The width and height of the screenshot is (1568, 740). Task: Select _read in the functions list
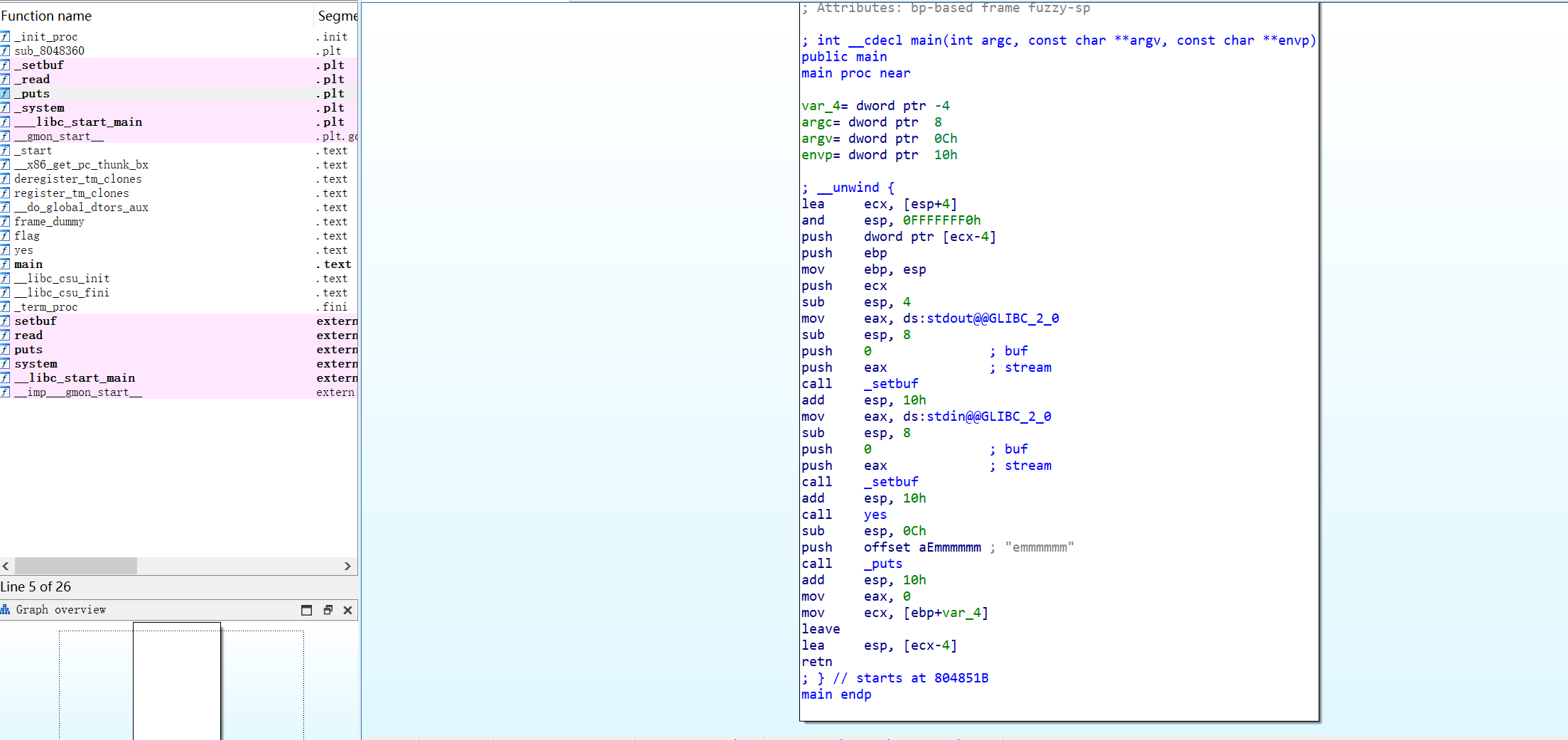178,79
